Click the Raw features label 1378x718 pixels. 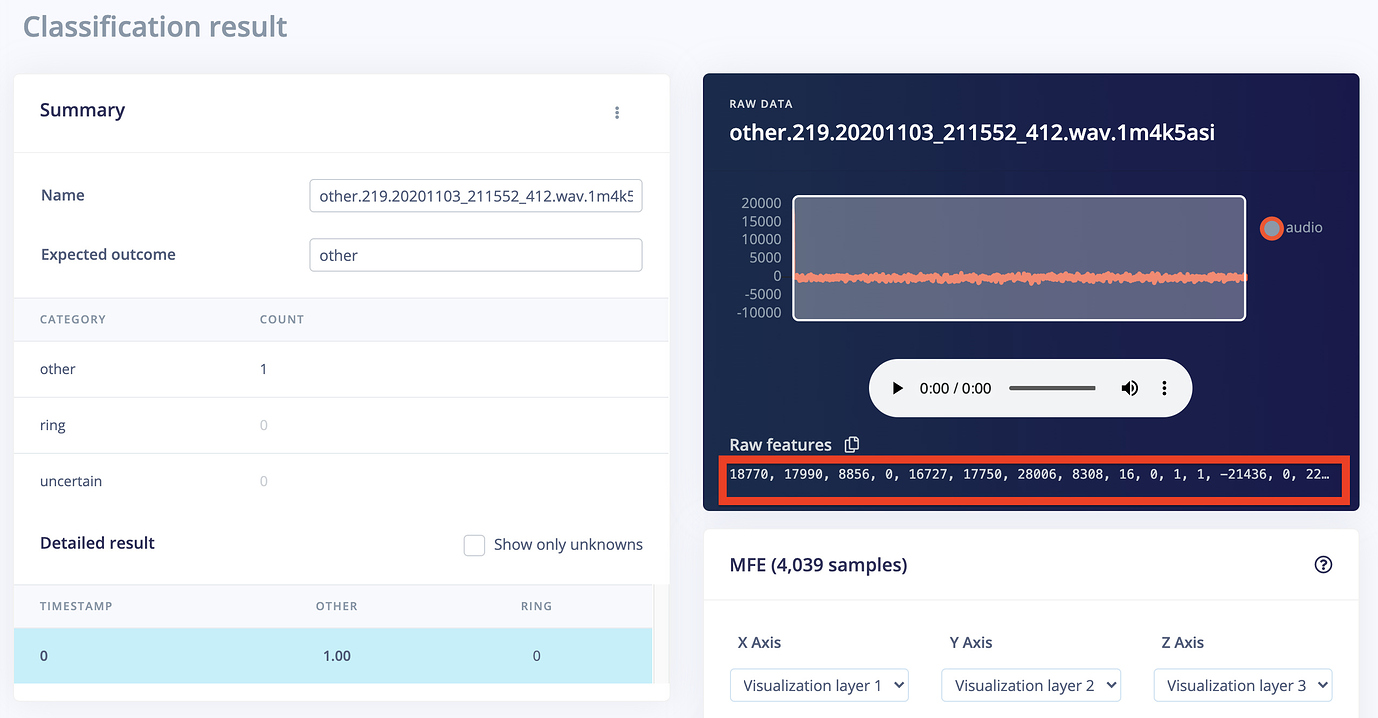point(779,444)
